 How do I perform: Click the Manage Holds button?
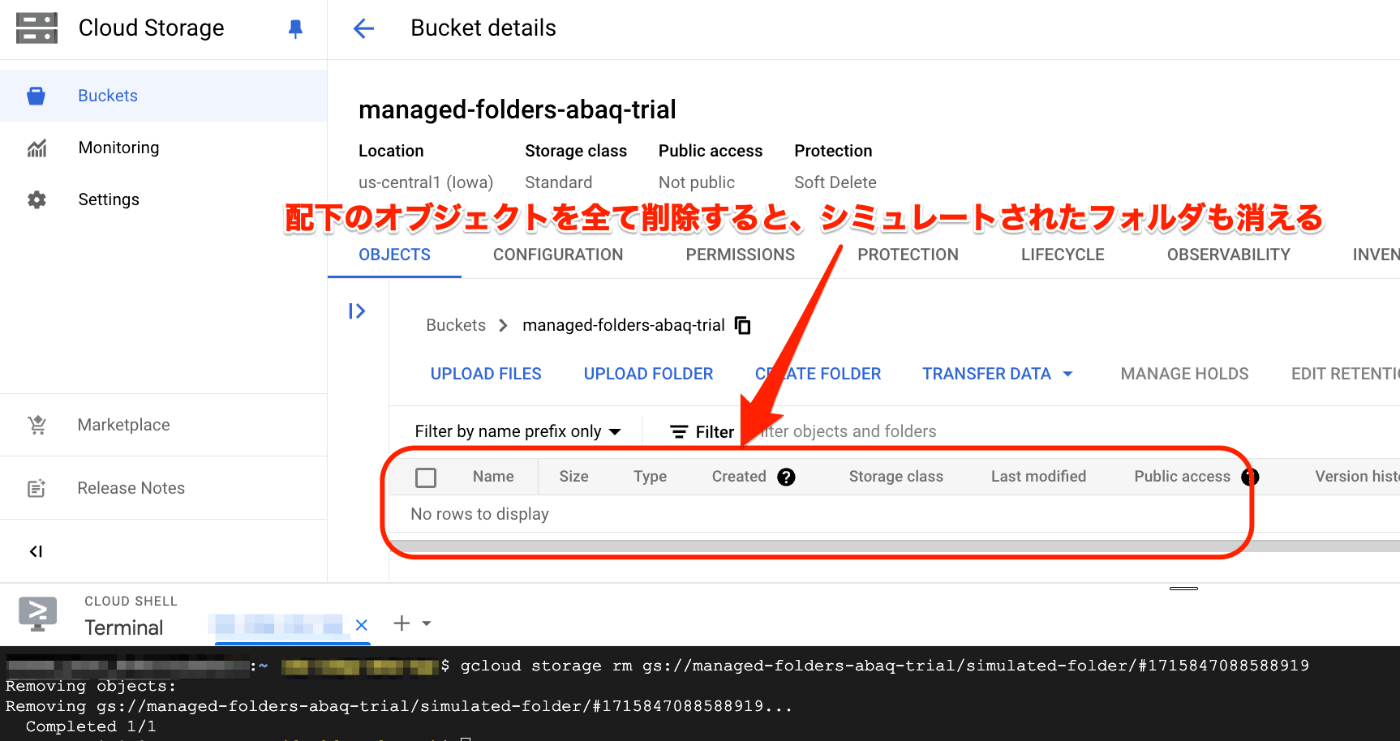point(1184,374)
